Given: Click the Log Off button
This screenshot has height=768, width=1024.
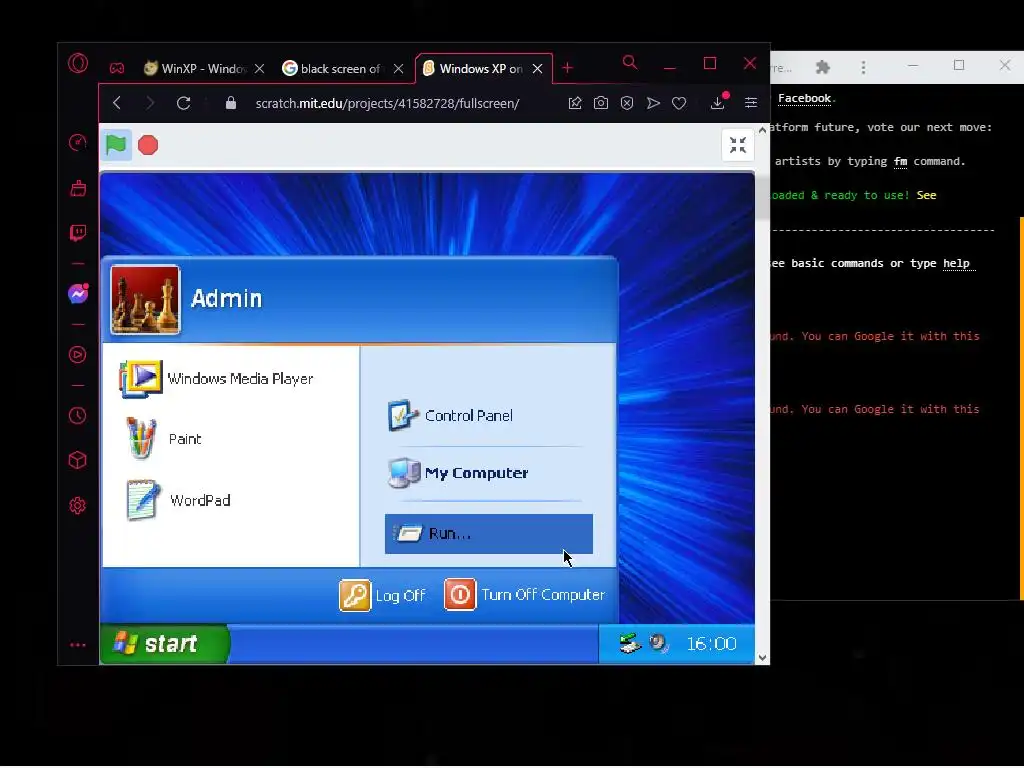Looking at the screenshot, I should 382,595.
